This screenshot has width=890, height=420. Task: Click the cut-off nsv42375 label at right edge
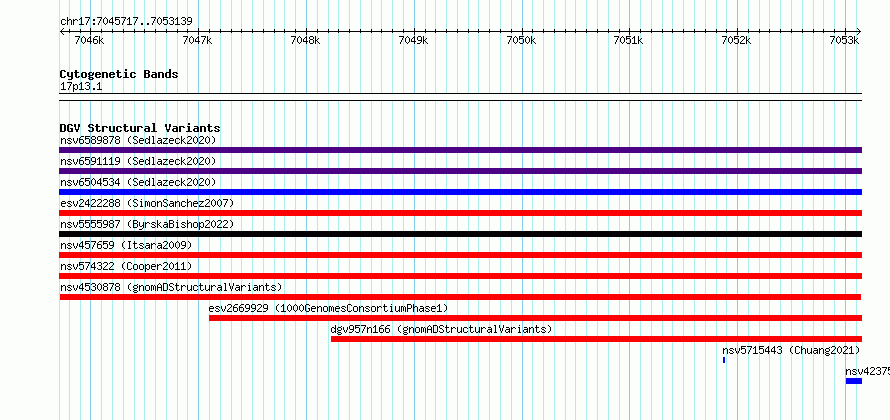tap(867, 372)
